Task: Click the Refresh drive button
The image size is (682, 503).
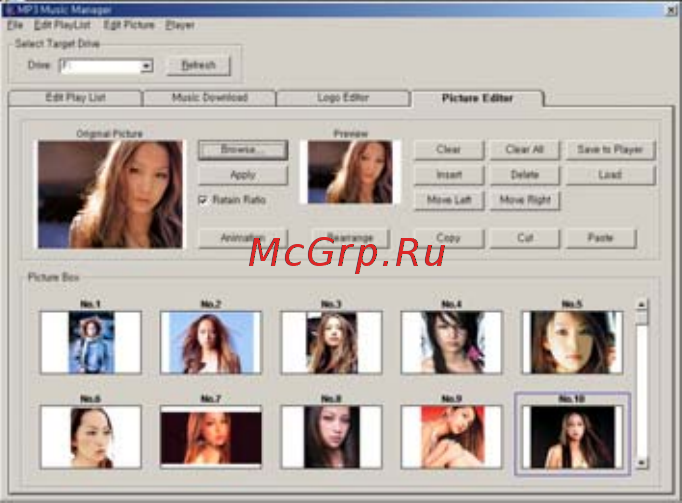Action: (x=199, y=65)
